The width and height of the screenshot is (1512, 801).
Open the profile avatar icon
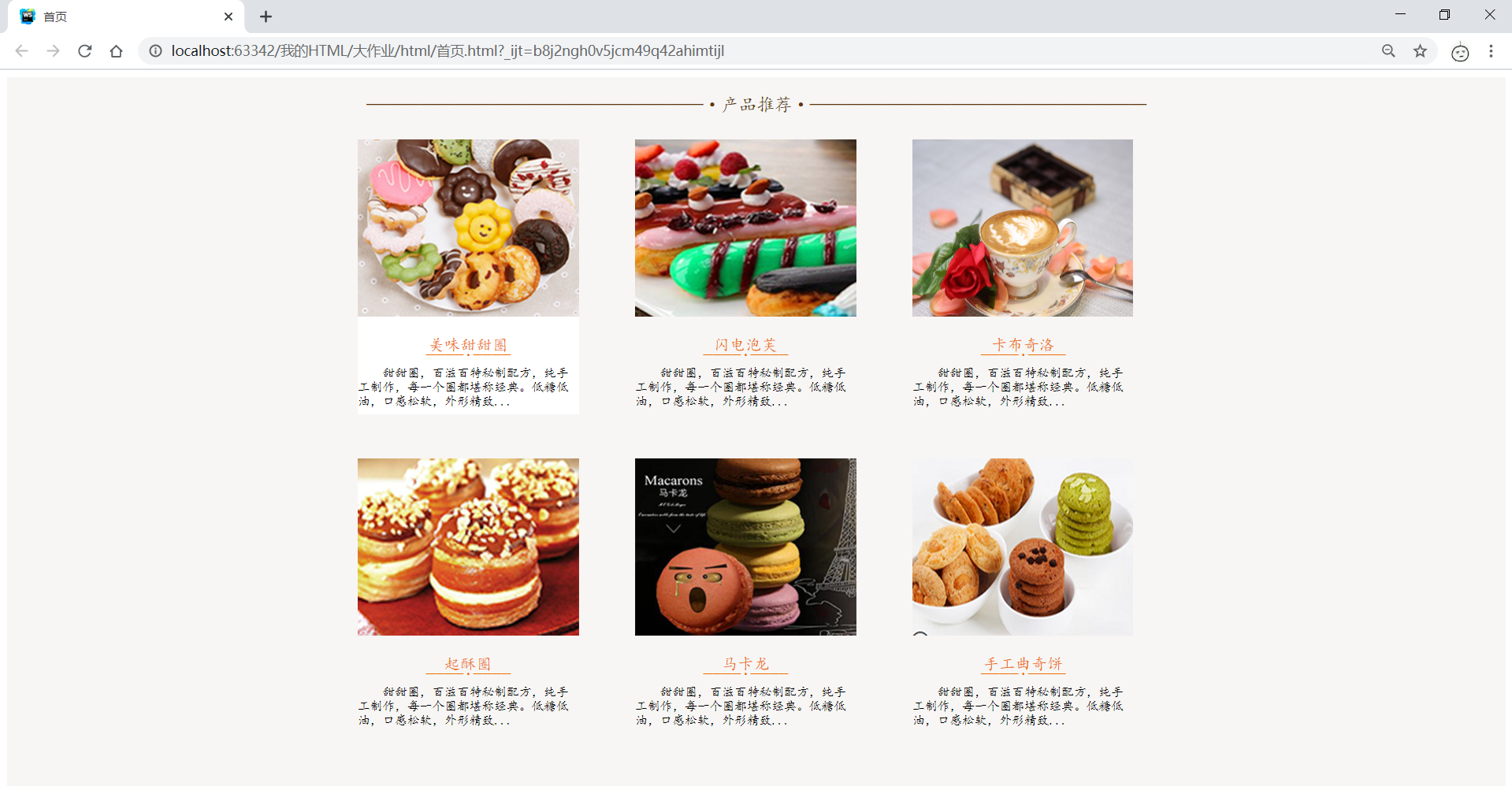pos(1460,52)
